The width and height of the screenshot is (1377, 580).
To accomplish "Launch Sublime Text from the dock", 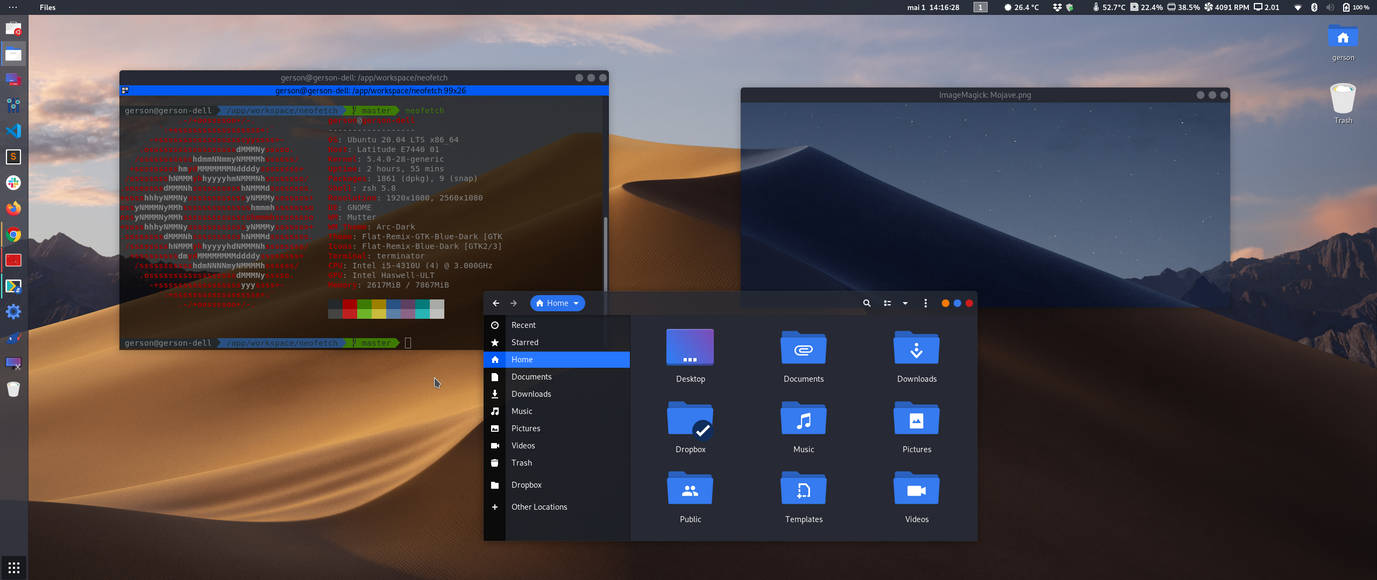I will [14, 156].
